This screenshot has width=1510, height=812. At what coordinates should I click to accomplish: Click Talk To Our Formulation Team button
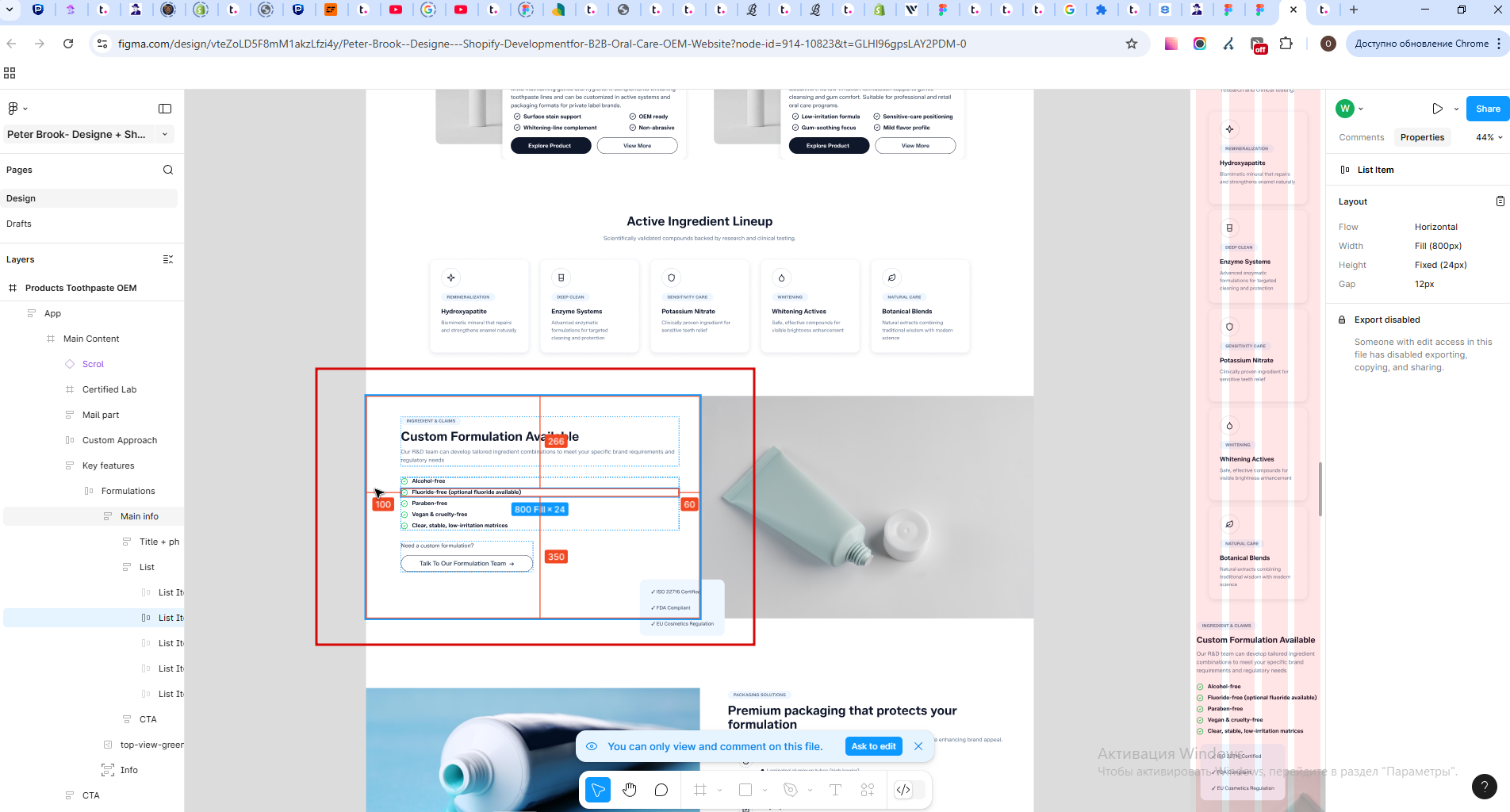point(466,564)
